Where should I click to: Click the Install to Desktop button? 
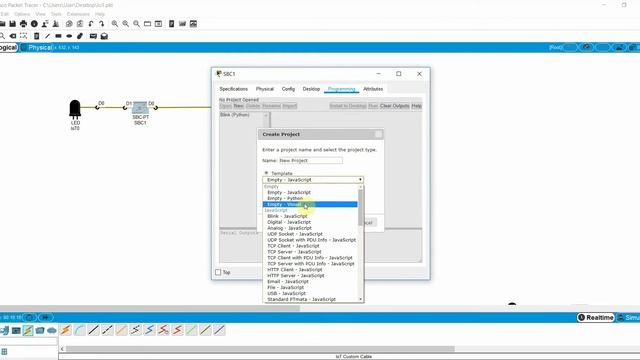[x=348, y=106]
